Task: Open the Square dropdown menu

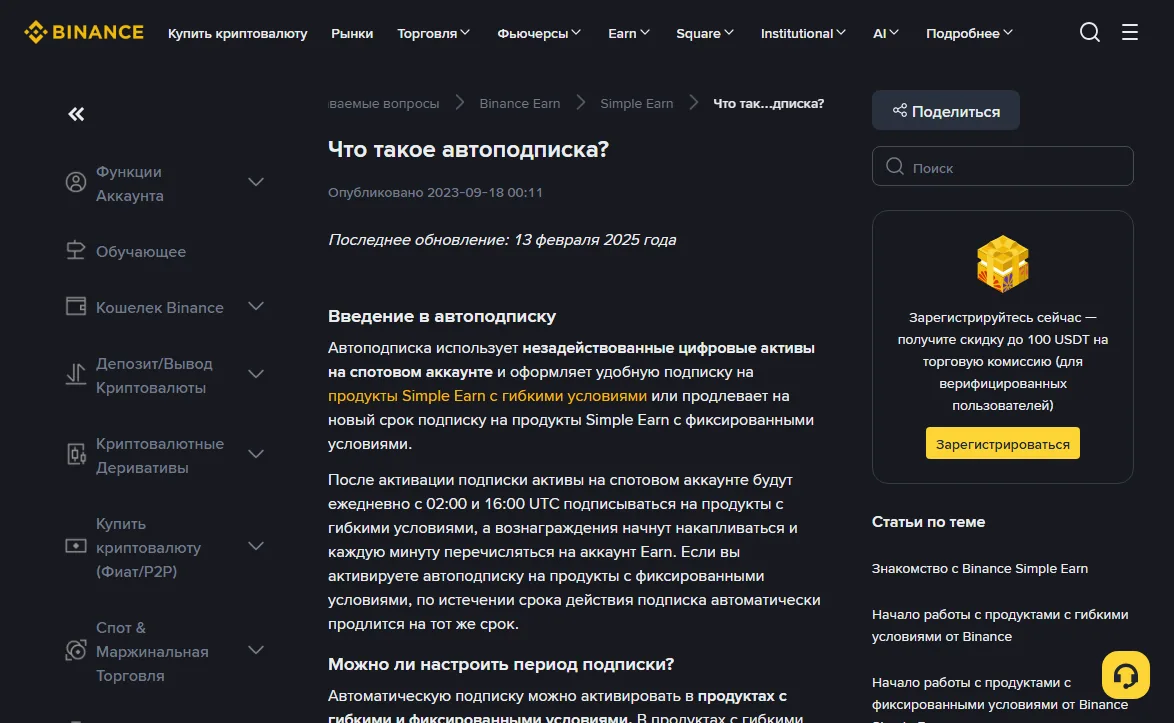Action: [705, 33]
